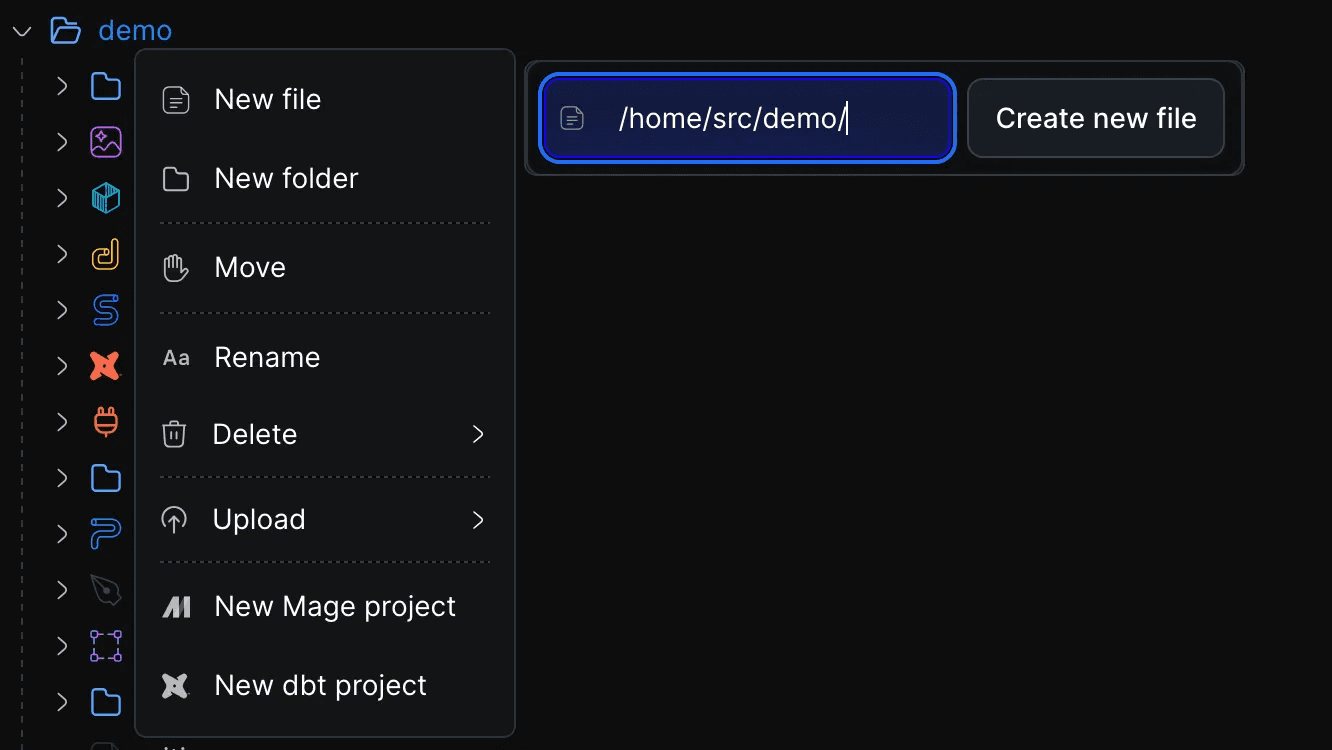Collapse the demo folder chevron
1332x750 pixels.
[22, 32]
